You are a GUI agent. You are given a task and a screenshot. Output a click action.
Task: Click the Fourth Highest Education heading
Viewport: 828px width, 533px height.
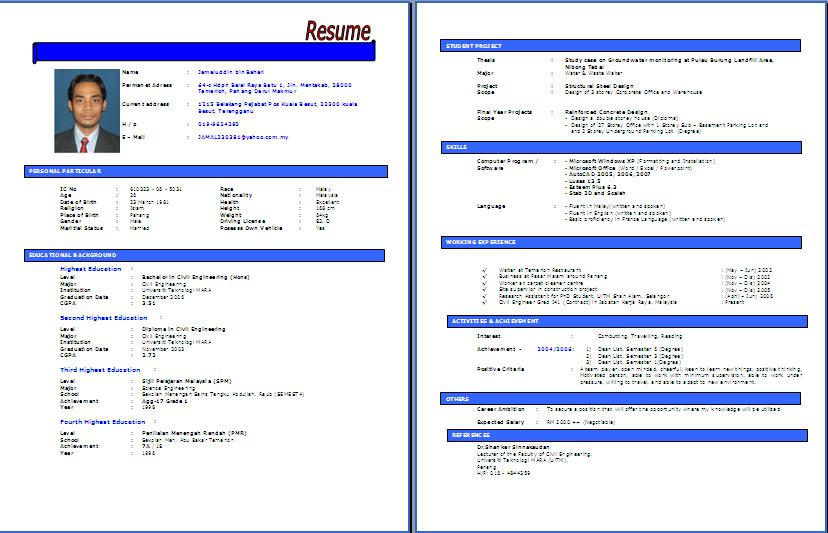[x=102, y=422]
